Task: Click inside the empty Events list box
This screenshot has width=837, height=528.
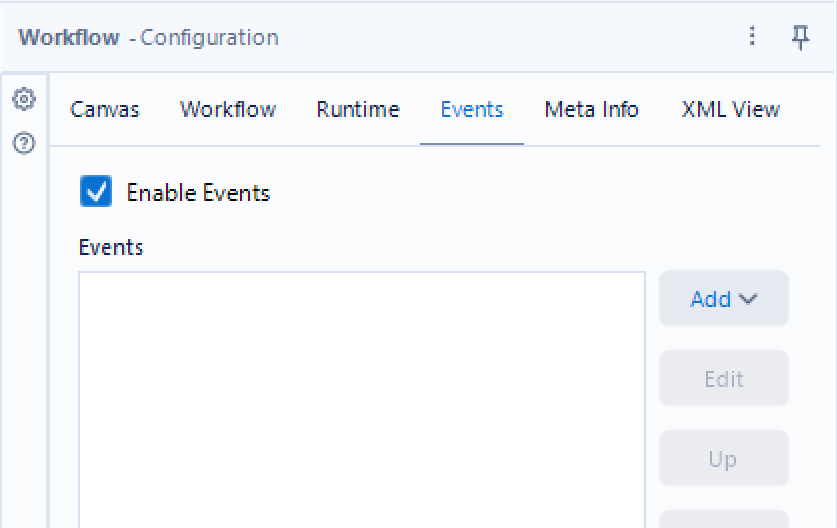Action: tap(362, 400)
